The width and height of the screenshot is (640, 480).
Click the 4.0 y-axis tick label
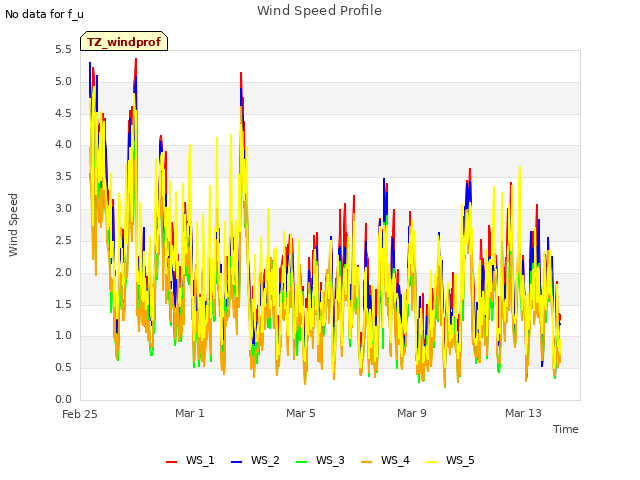coord(63,145)
